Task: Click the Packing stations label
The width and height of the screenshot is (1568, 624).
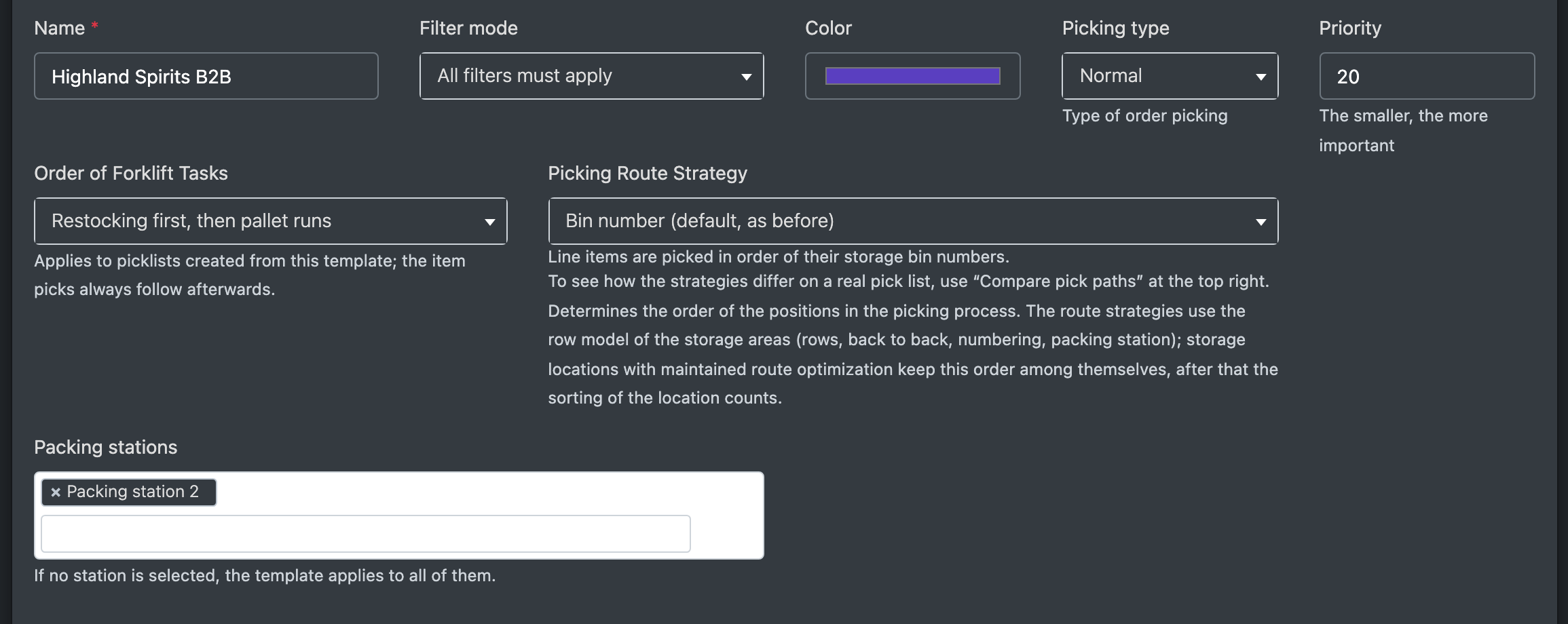Action: pyautogui.click(x=106, y=448)
